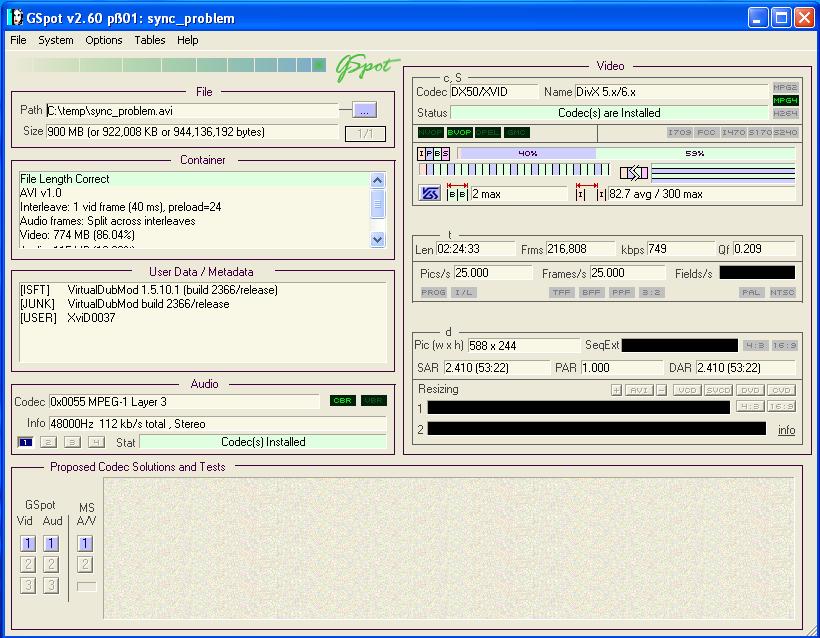Viewport: 820px width, 638px height.
Task: Click the GSpot app icon in title bar
Action: (x=17, y=18)
